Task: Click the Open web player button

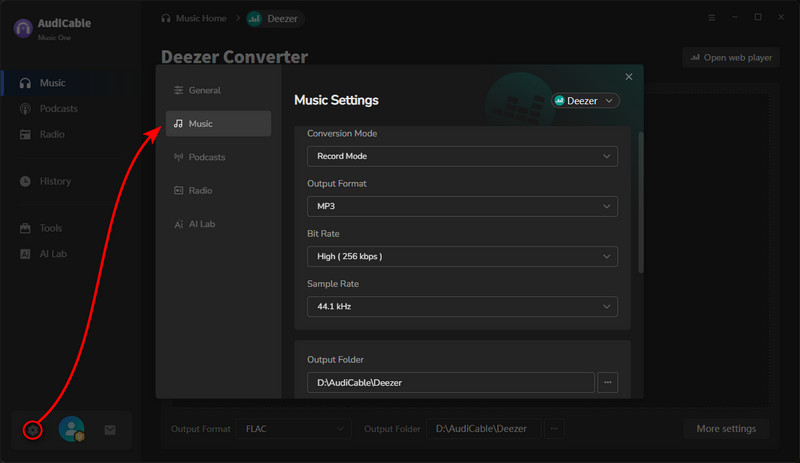Action: [731, 58]
